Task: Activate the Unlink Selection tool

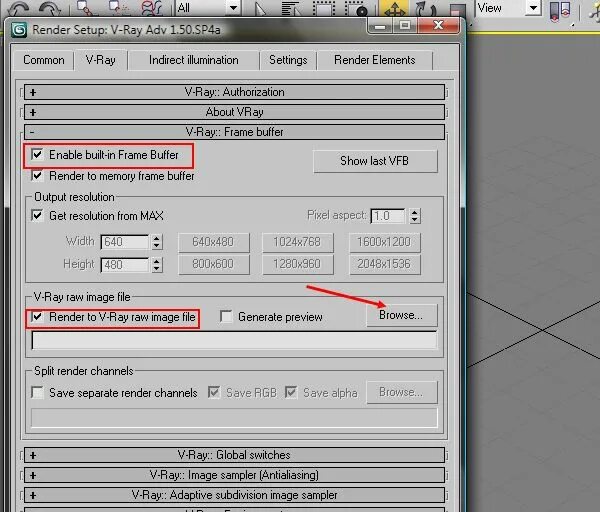Action: point(119,8)
